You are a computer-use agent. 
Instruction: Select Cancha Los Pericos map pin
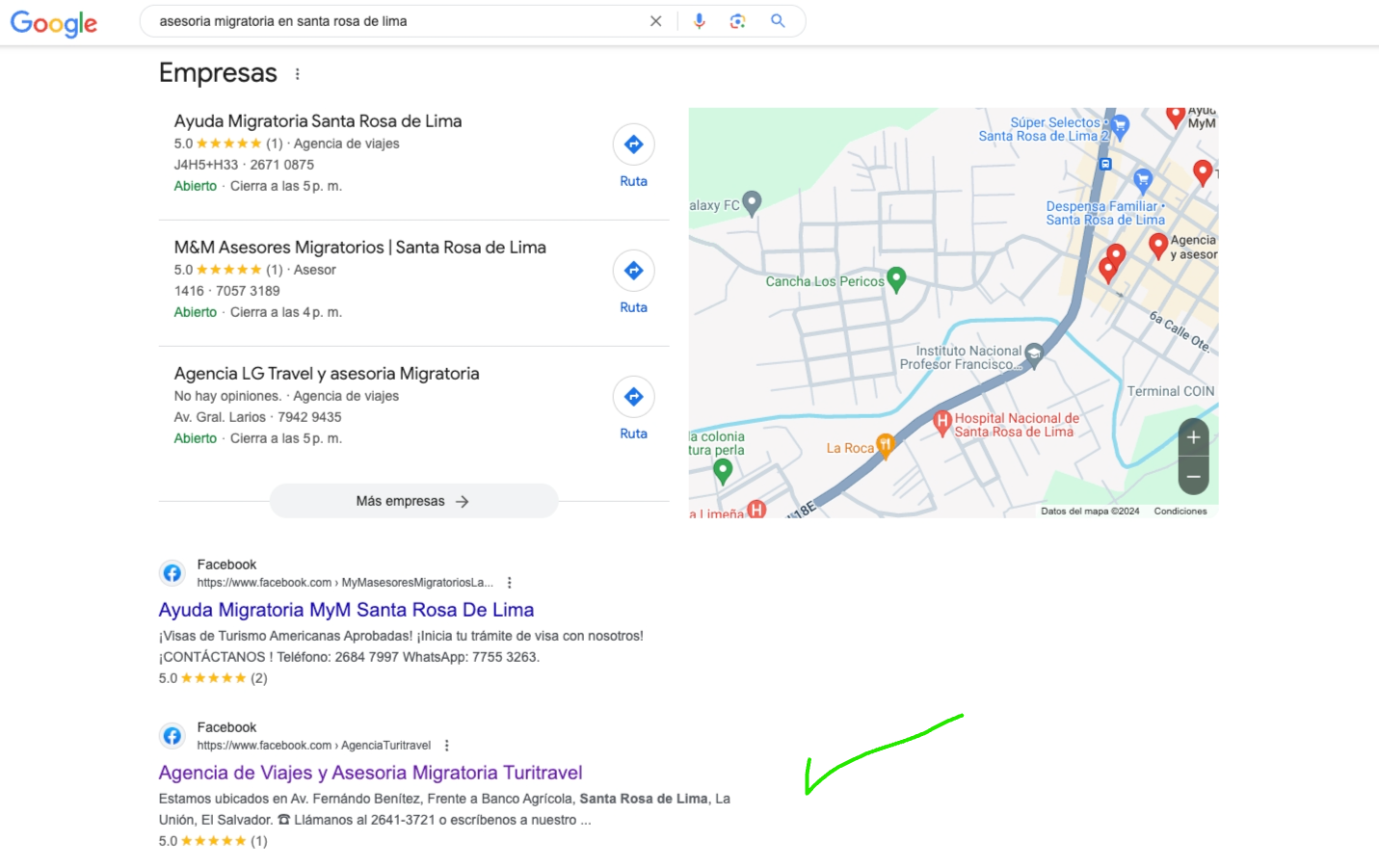896,279
